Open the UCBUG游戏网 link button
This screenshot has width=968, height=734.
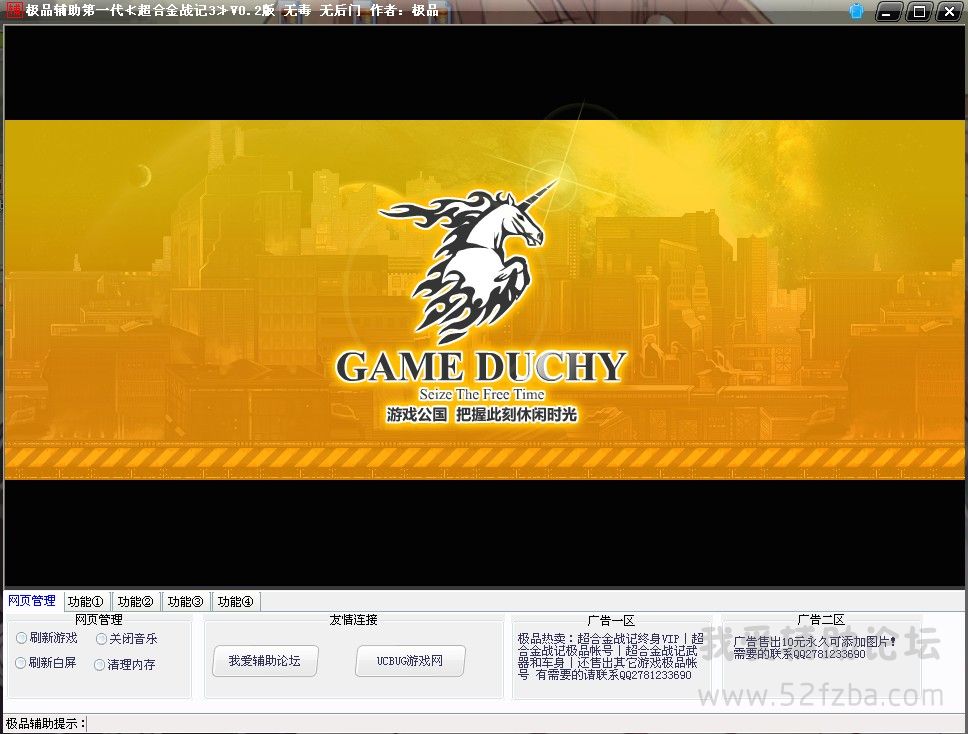point(410,661)
